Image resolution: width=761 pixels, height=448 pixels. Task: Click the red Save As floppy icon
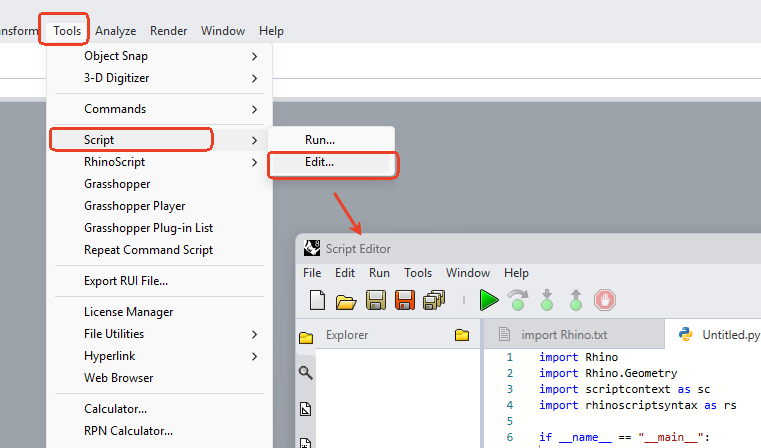(405, 300)
